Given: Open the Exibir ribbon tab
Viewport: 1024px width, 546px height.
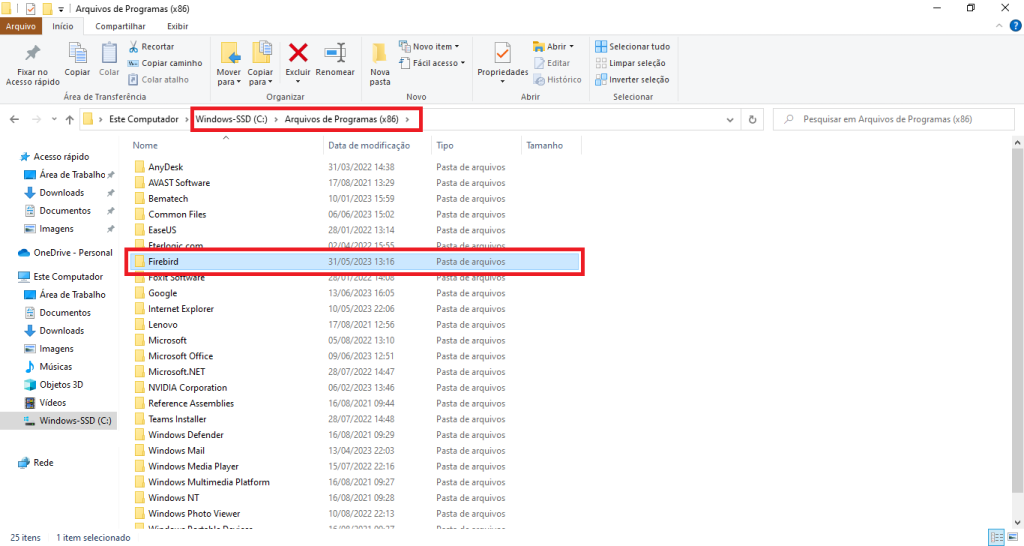Looking at the screenshot, I should 177,26.
